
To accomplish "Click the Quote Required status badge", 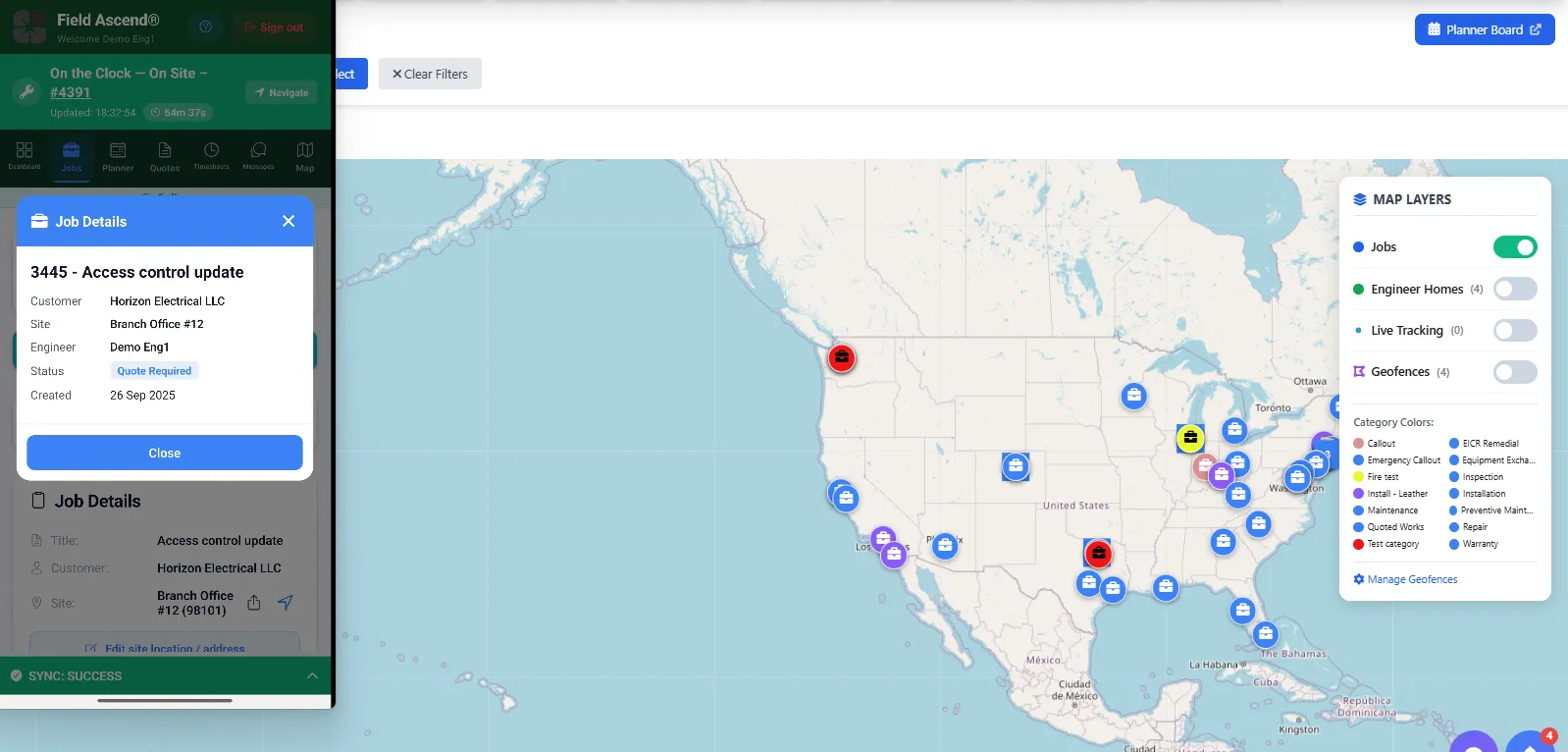I will coord(154,371).
